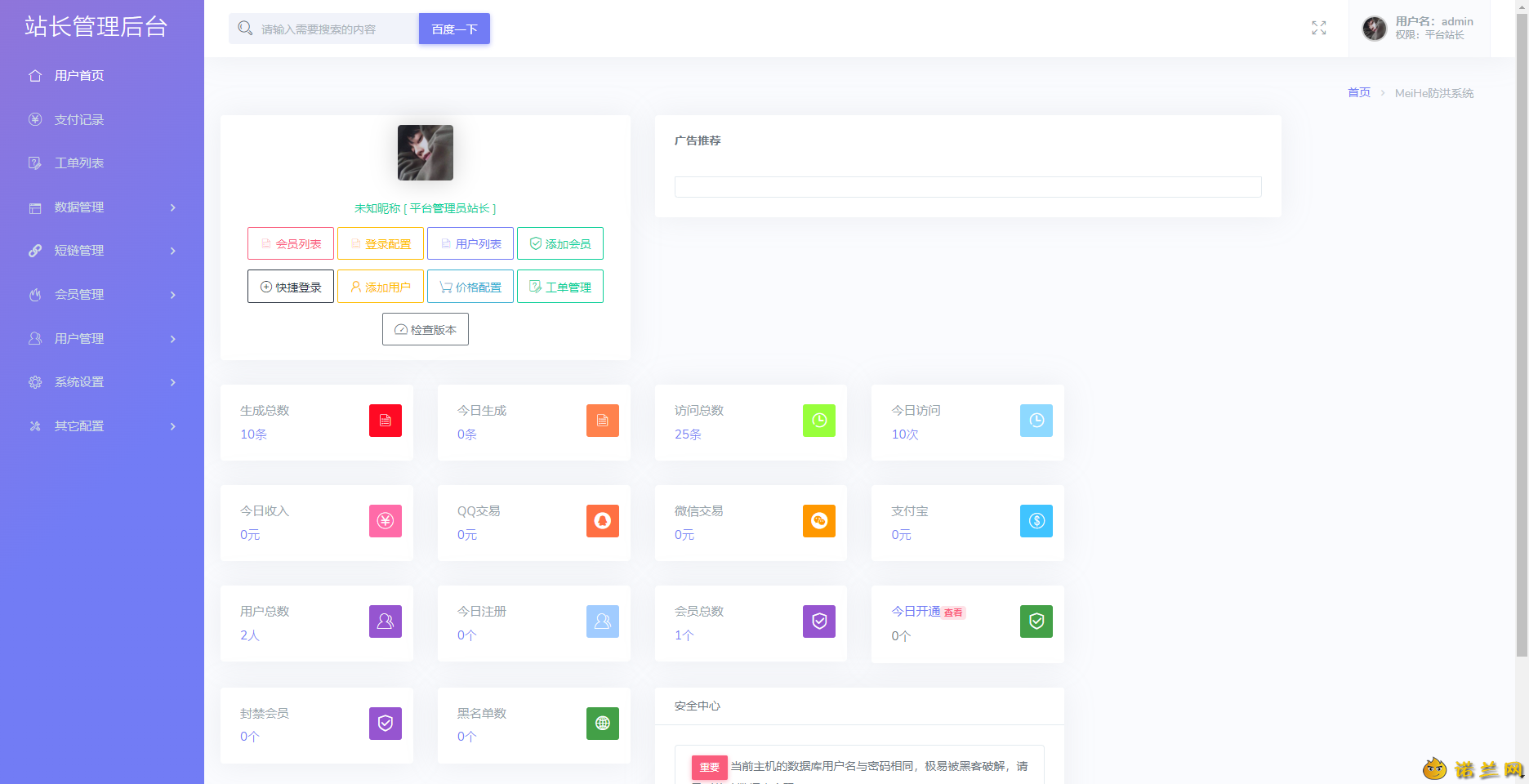Click the pink yen icon for 今日收入
1529x784 pixels.
[x=386, y=521]
